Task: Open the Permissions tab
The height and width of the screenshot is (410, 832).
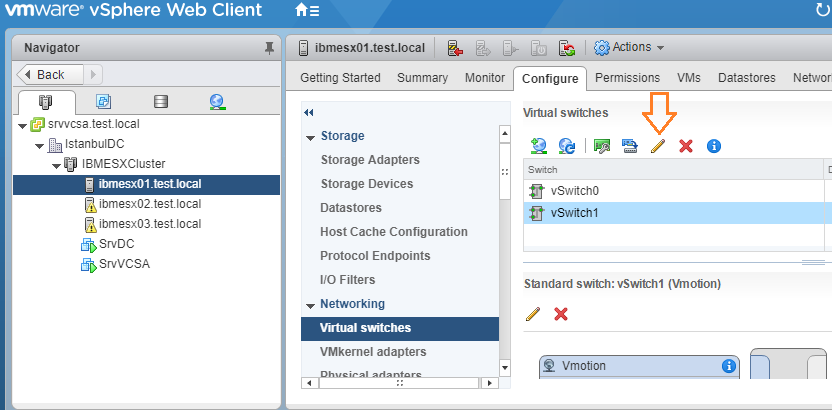Action: (628, 78)
